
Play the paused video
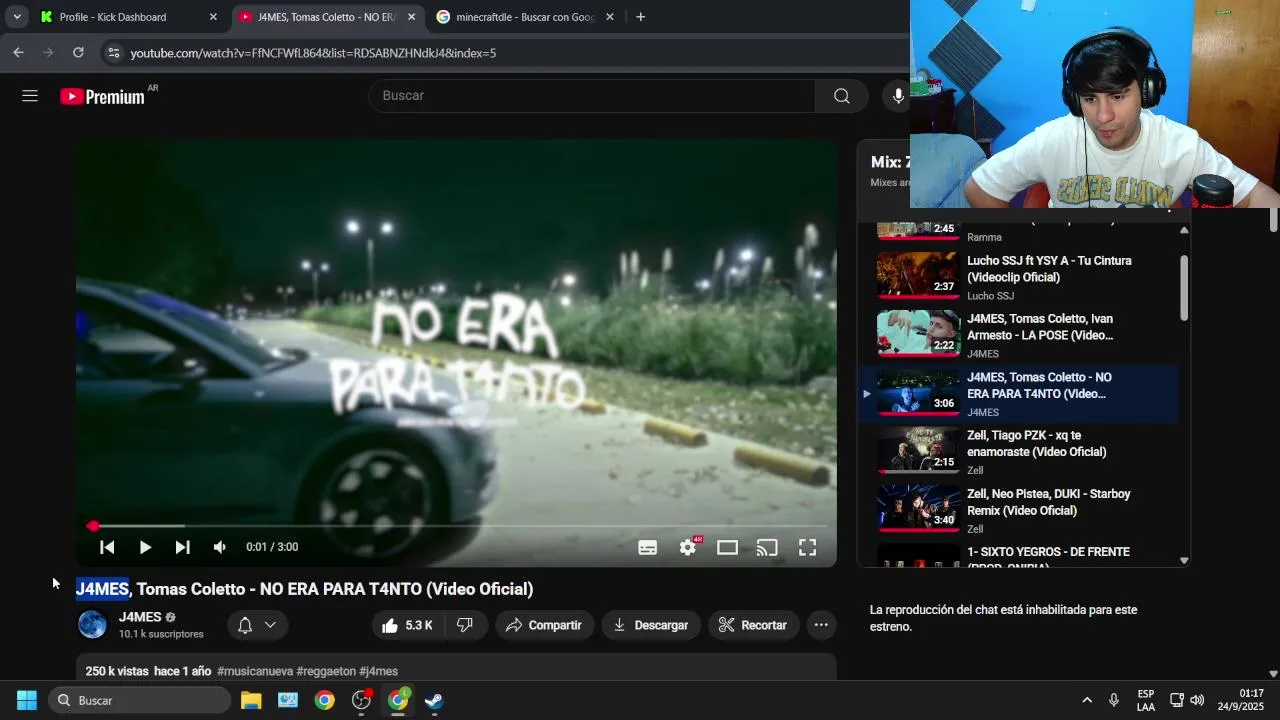tap(145, 547)
